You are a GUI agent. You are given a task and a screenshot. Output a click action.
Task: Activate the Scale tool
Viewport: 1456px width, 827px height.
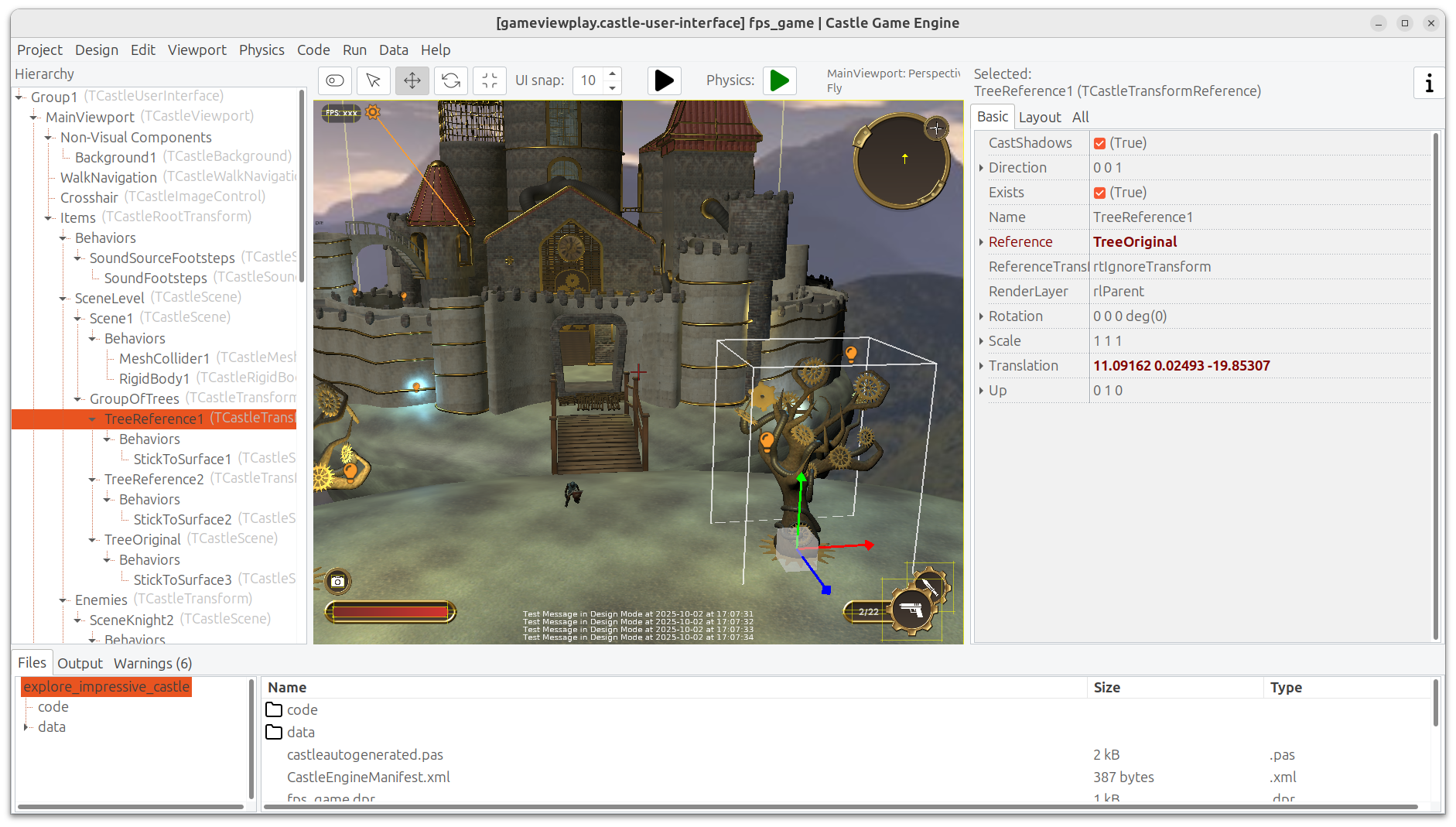click(490, 80)
